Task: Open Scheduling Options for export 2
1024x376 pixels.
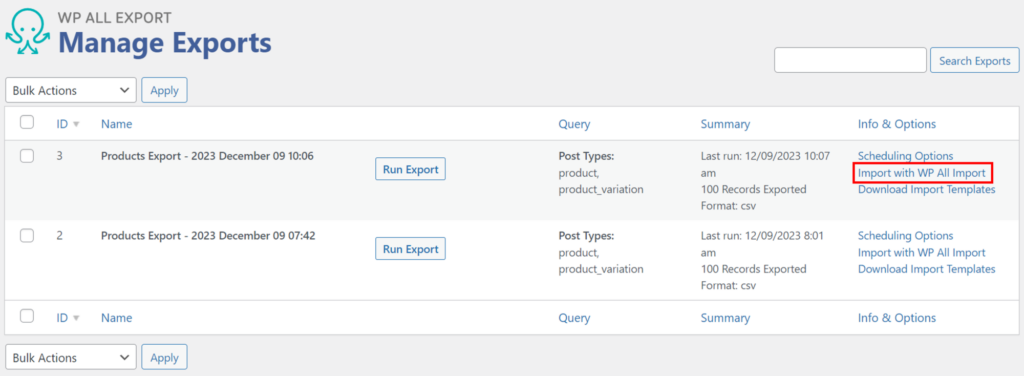Action: [x=905, y=236]
